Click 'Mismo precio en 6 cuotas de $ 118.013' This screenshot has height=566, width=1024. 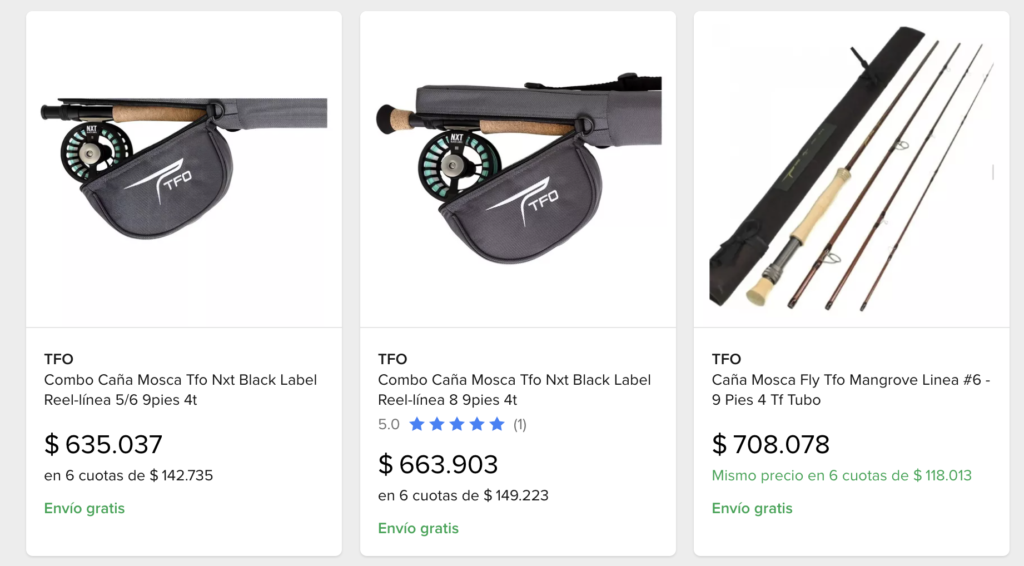(841, 475)
